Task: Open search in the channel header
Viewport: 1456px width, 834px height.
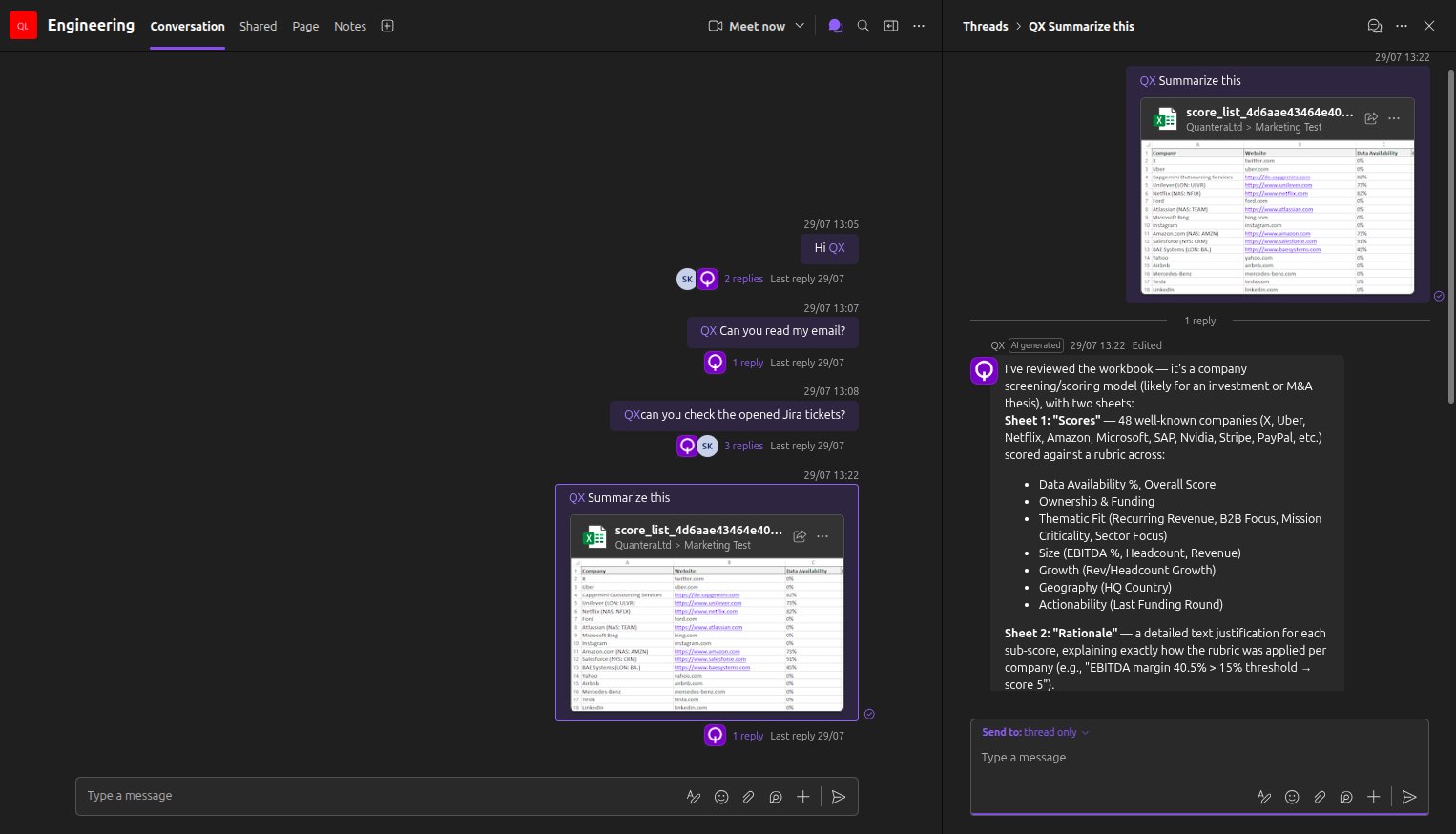Action: tap(863, 26)
